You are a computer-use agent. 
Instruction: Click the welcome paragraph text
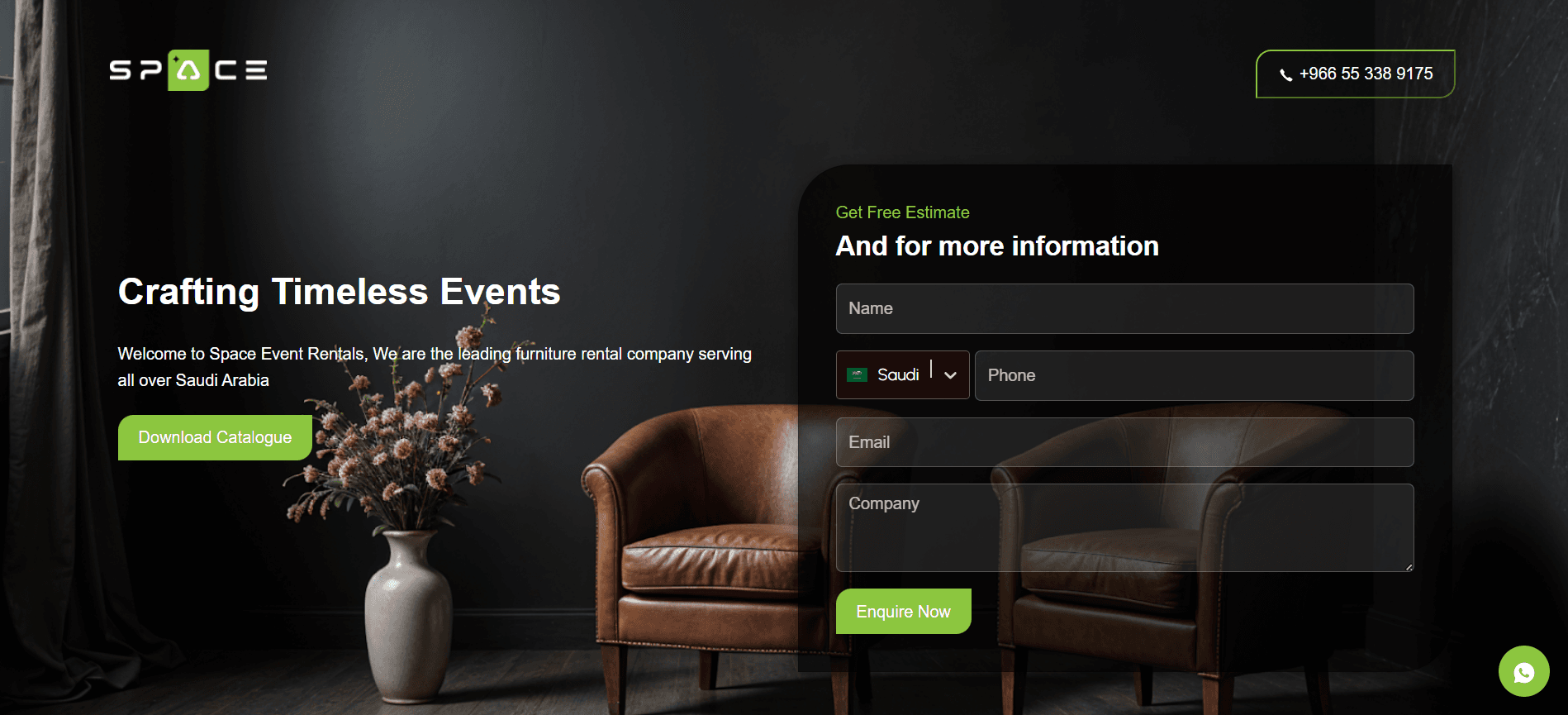coord(435,367)
